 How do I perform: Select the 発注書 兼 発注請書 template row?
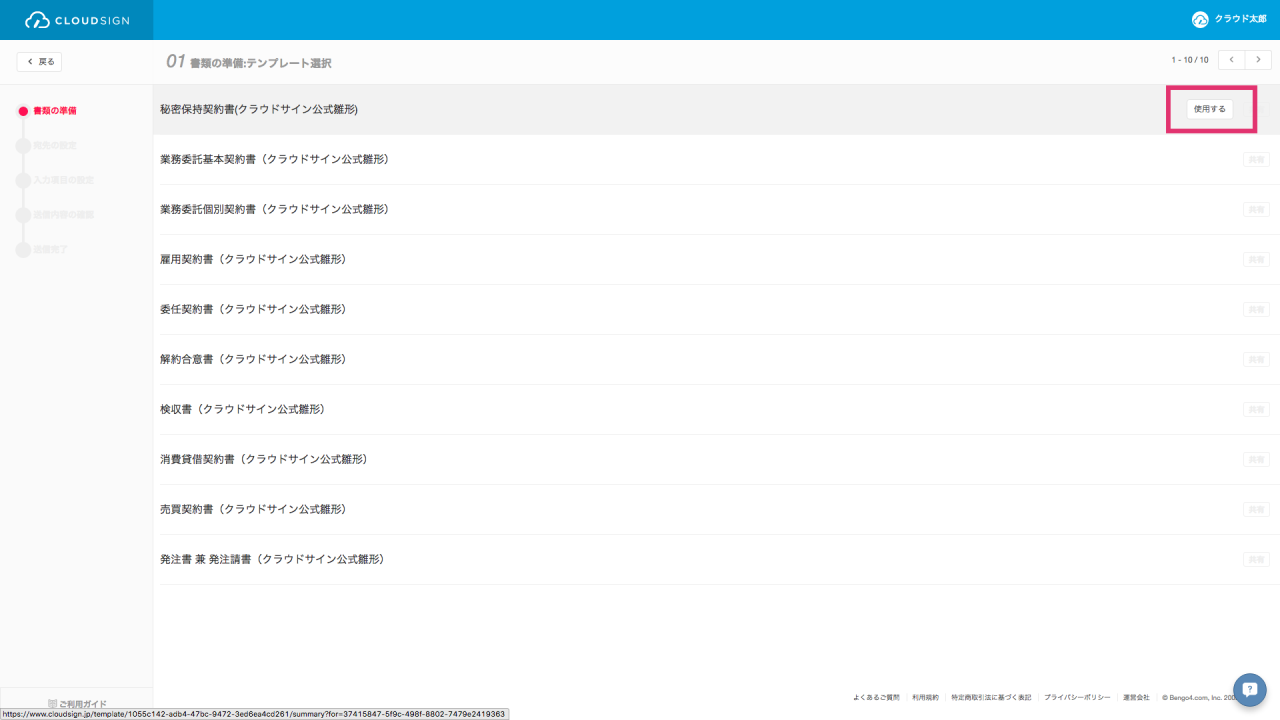pyautogui.click(x=716, y=559)
